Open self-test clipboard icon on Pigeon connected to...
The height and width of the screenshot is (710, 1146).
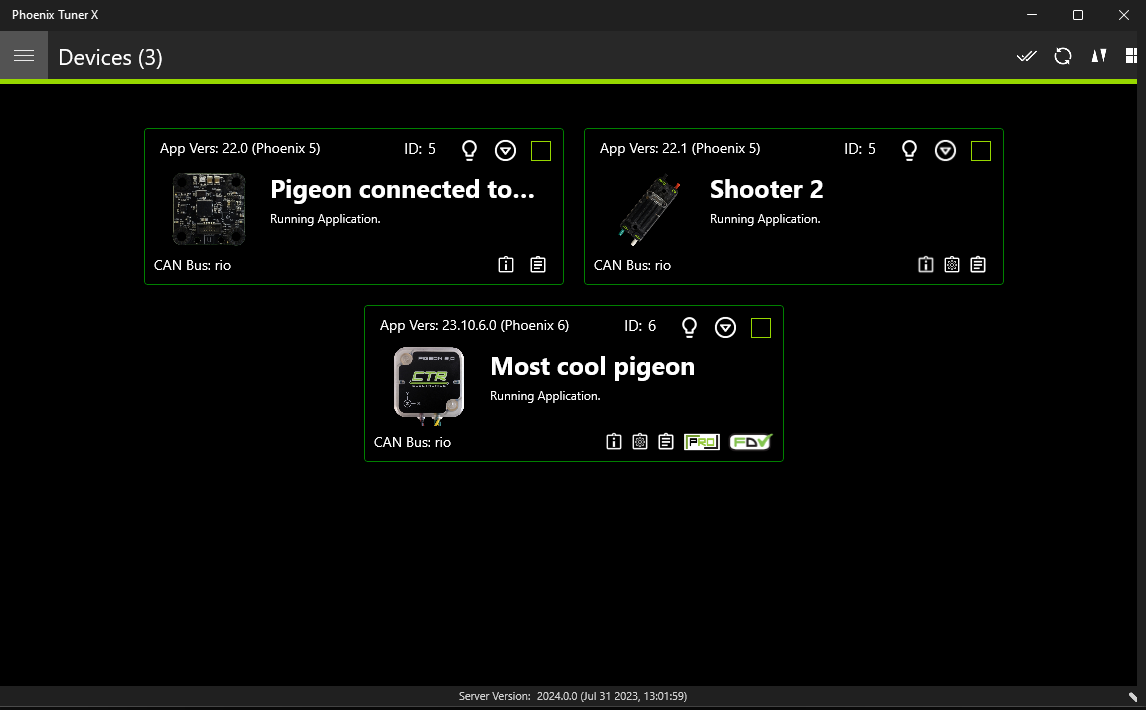pos(538,265)
